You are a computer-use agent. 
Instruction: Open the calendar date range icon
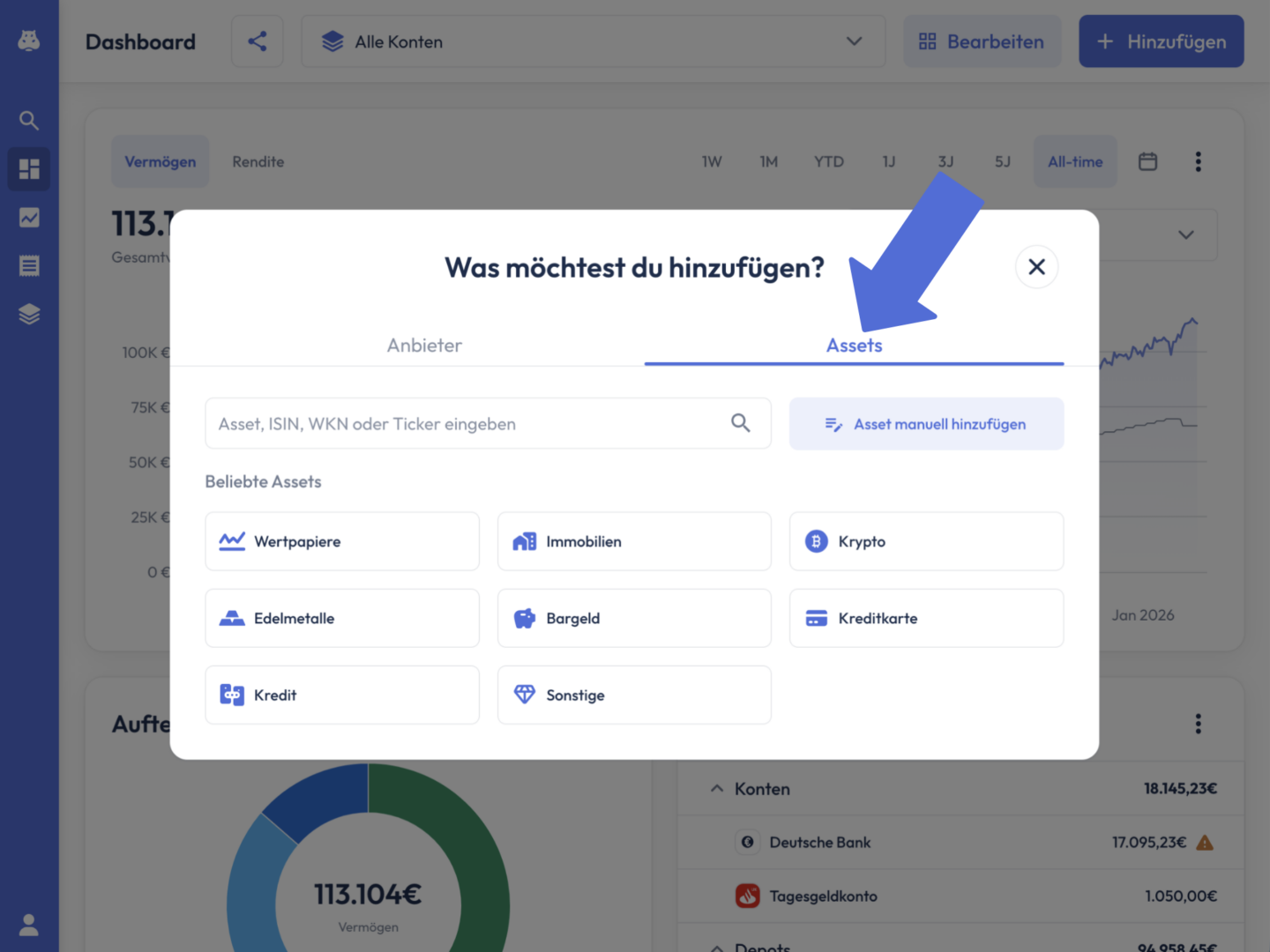point(1147,161)
